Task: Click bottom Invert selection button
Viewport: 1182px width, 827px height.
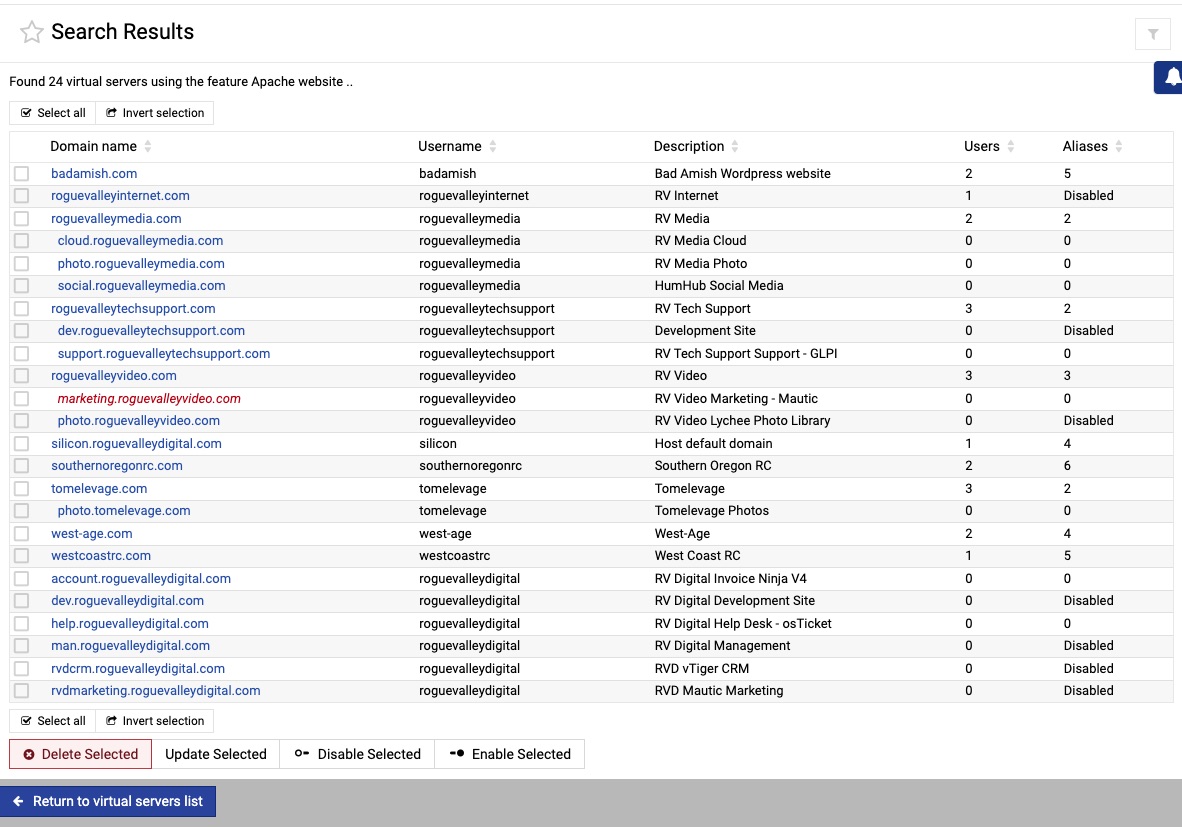Action: (155, 721)
